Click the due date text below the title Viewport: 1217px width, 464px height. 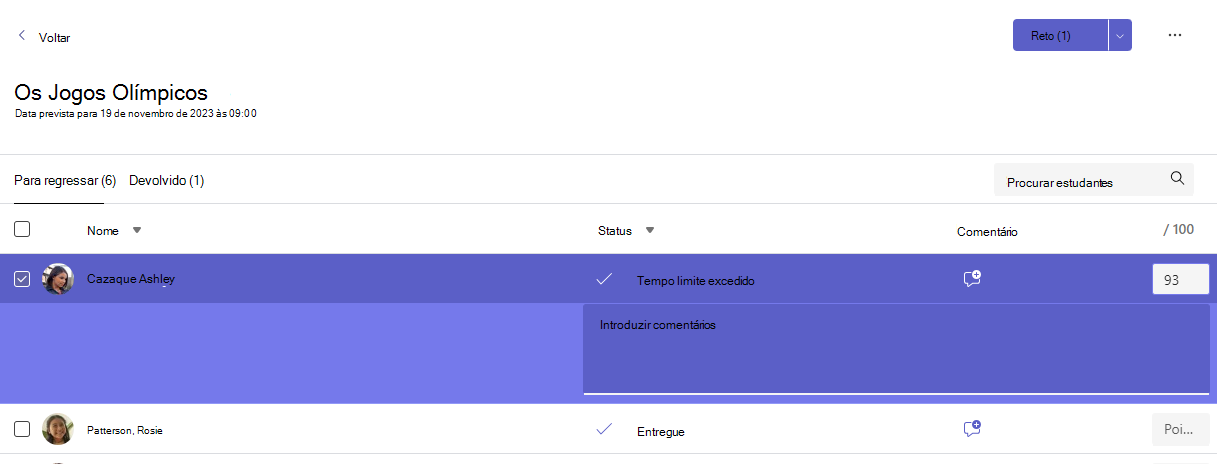click(135, 114)
